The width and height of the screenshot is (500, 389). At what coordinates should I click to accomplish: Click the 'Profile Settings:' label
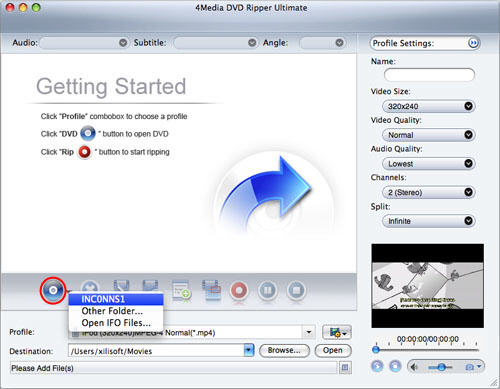coord(403,43)
